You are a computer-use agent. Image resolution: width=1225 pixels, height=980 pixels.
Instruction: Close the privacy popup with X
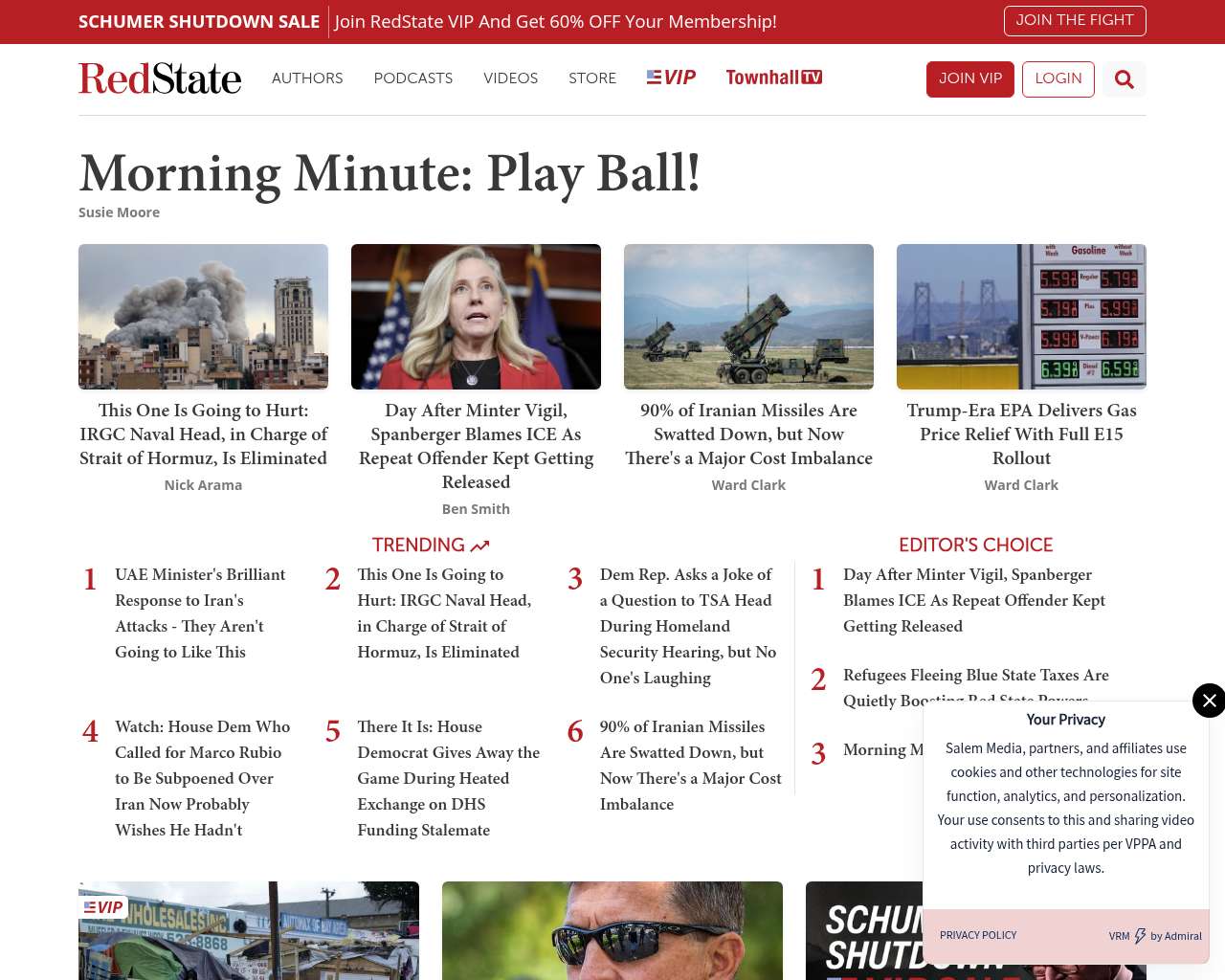tap(1209, 701)
